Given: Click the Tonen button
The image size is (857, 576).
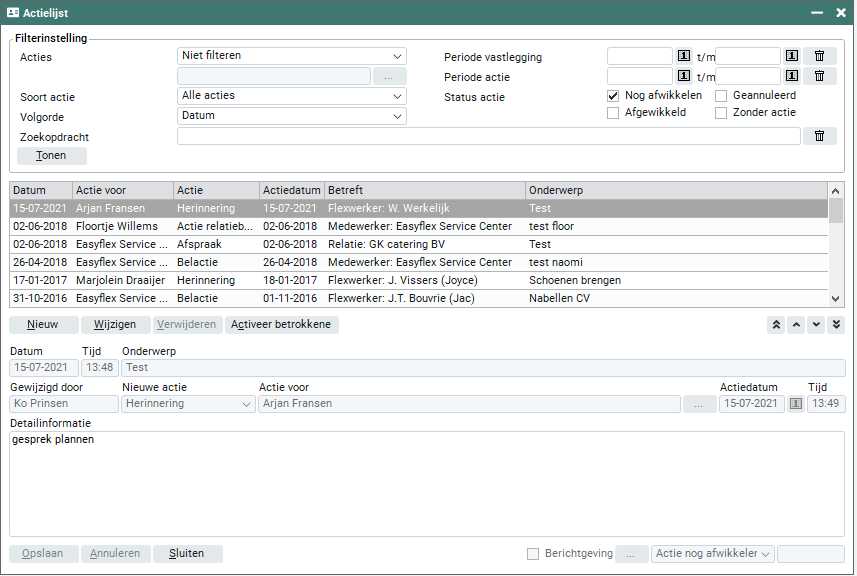Looking at the screenshot, I should point(52,156).
